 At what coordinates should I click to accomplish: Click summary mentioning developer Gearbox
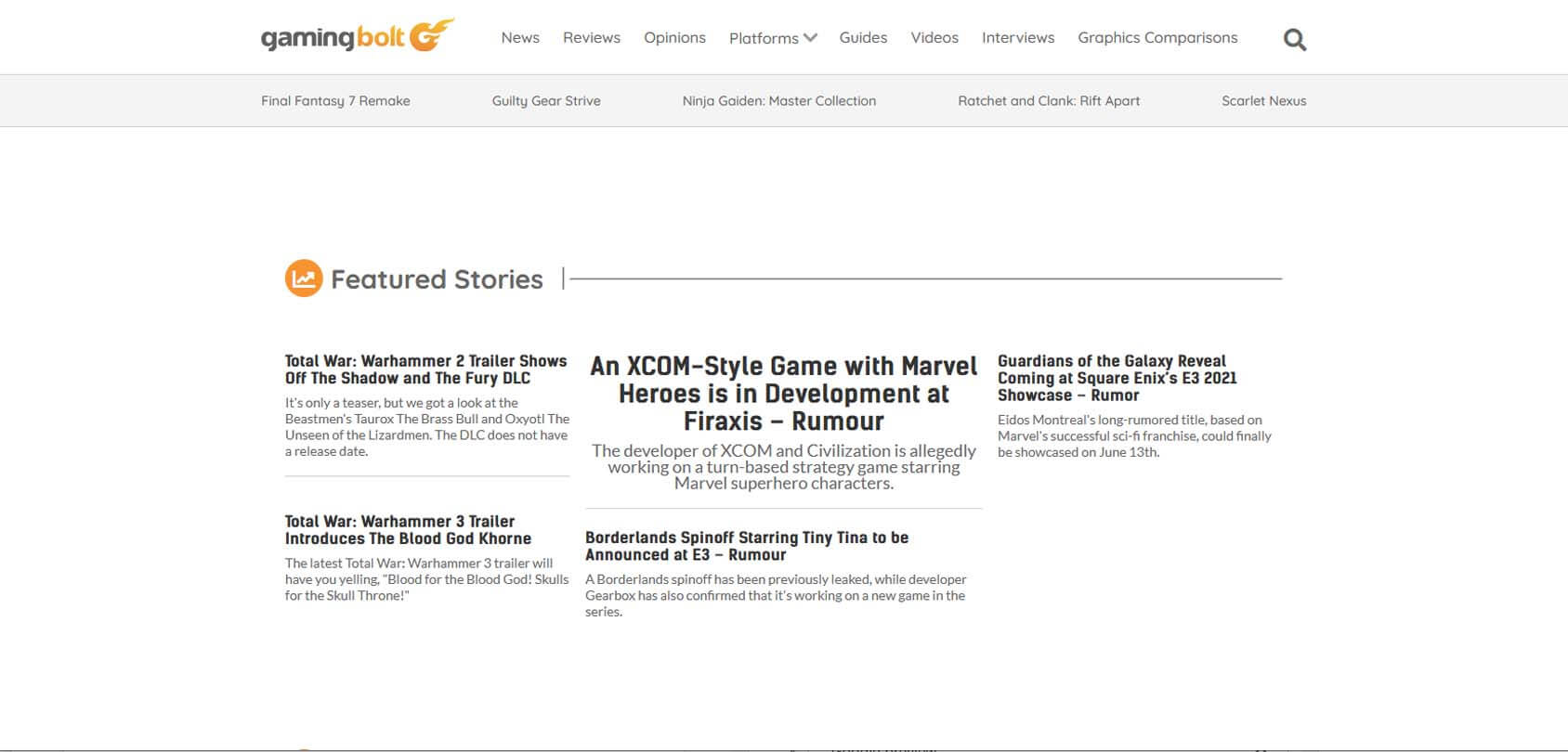776,595
